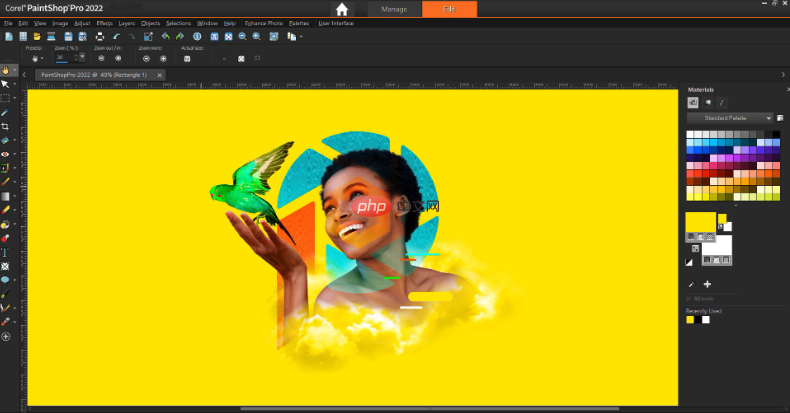
Task: Open the Standard Palette dropdown
Action: pyautogui.click(x=730, y=118)
